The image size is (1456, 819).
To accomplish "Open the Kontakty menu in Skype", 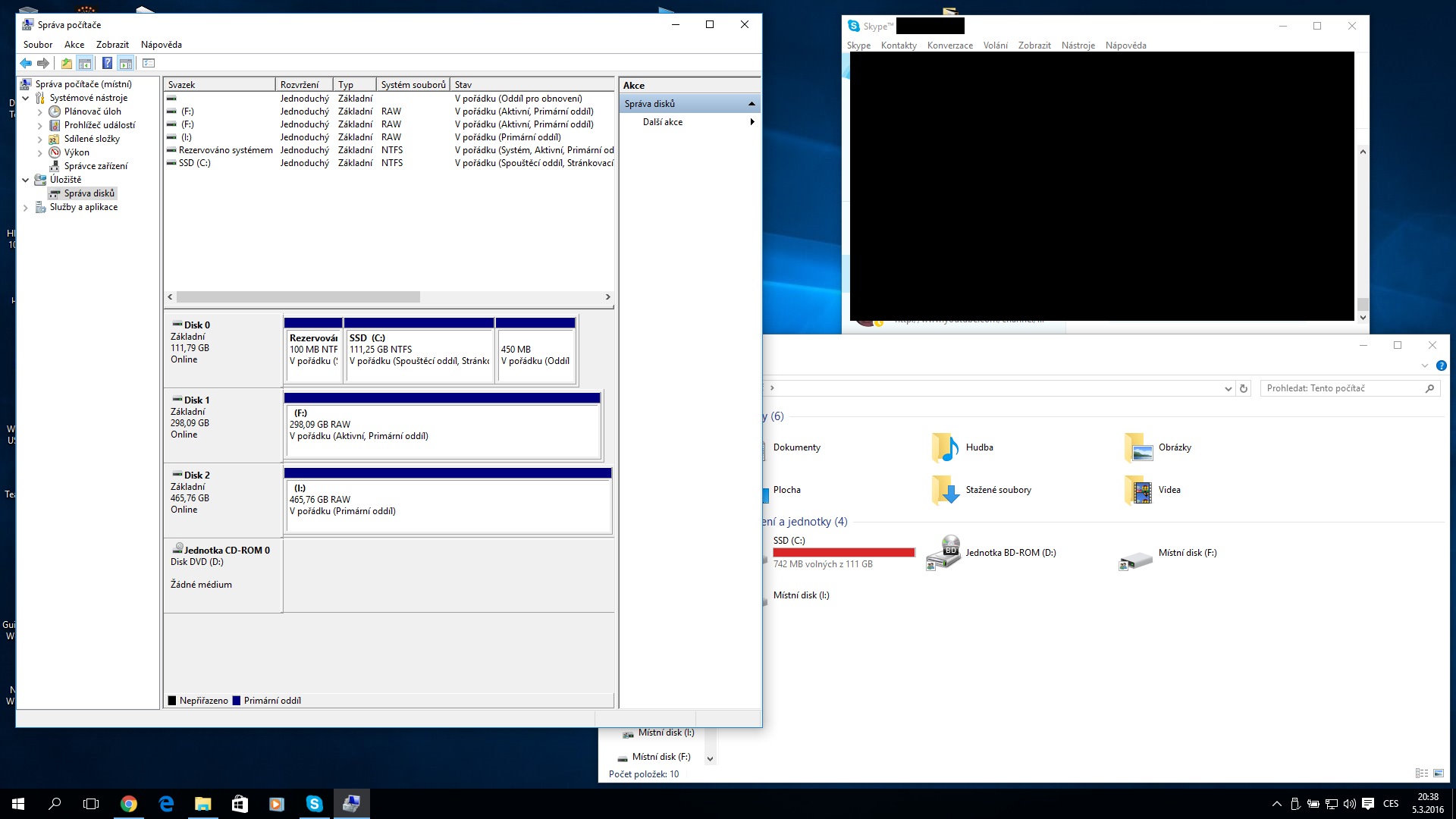I will pyautogui.click(x=899, y=45).
